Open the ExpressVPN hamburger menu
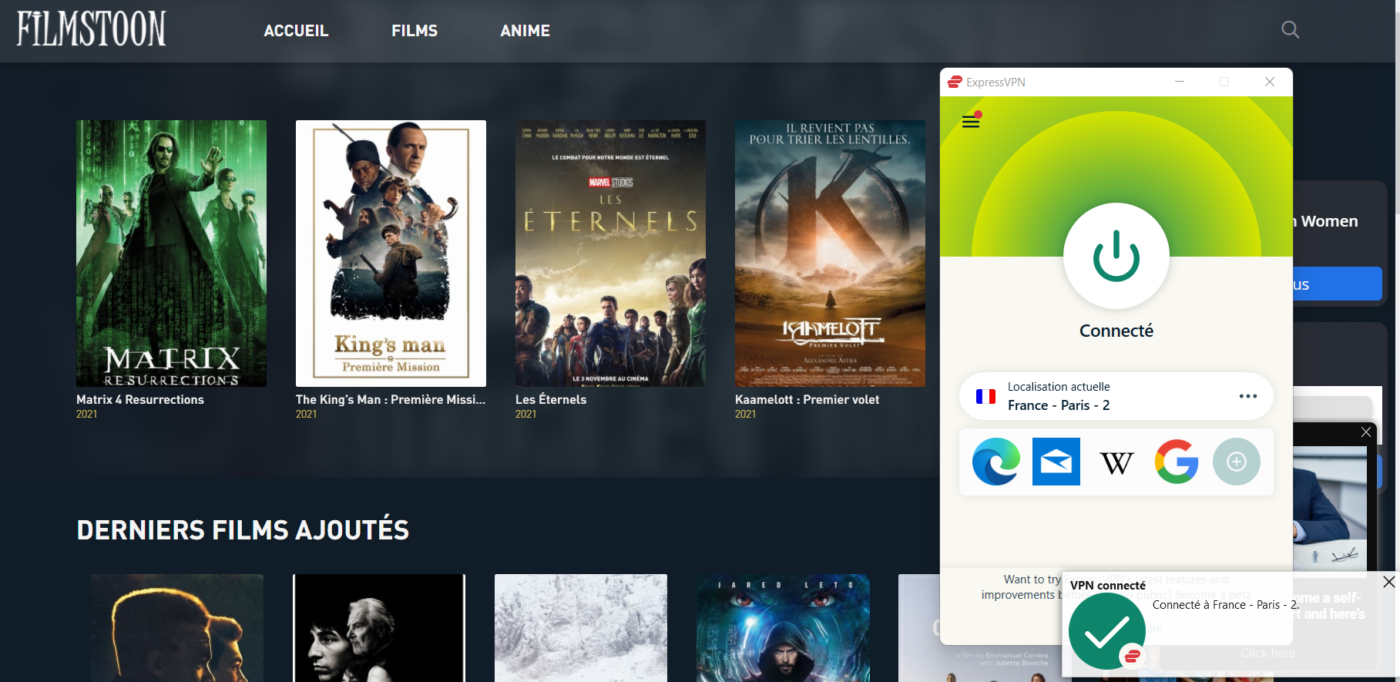Image resolution: width=1400 pixels, height=682 pixels. pyautogui.click(x=970, y=122)
